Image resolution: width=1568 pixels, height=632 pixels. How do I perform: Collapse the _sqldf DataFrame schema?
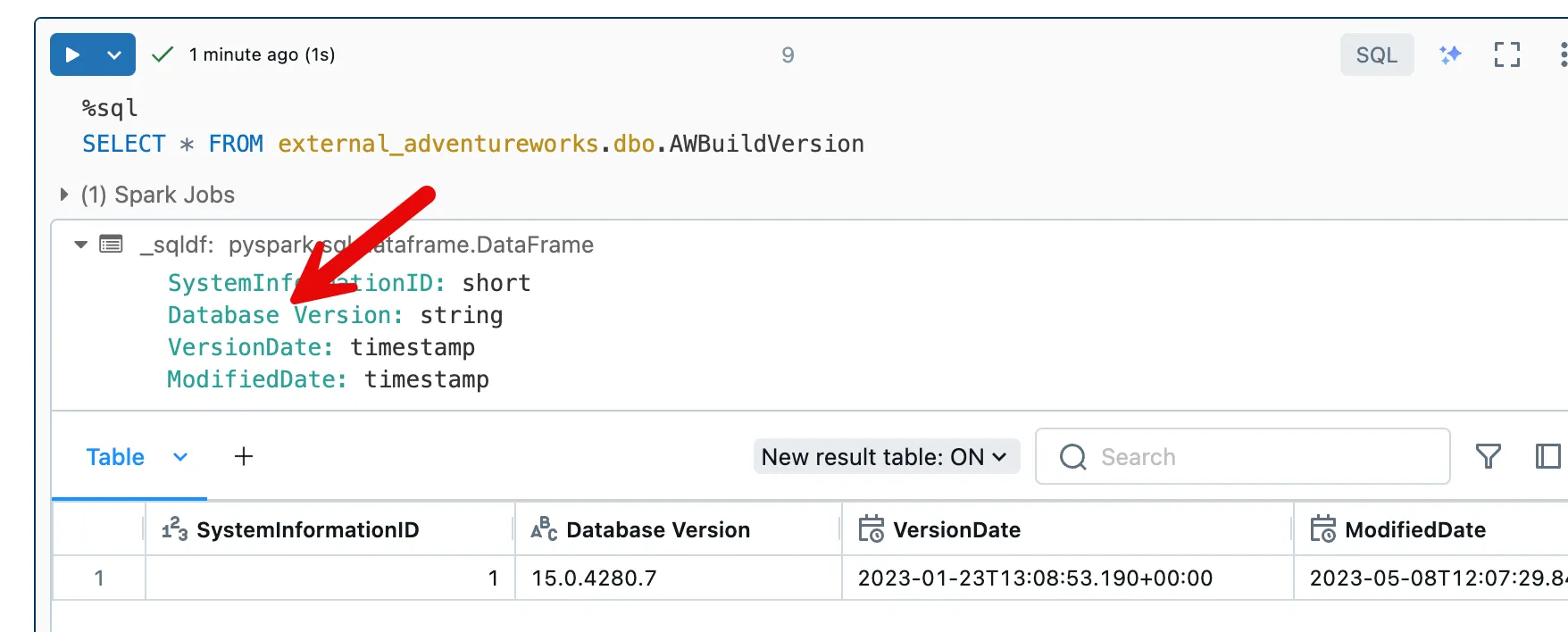(x=81, y=245)
